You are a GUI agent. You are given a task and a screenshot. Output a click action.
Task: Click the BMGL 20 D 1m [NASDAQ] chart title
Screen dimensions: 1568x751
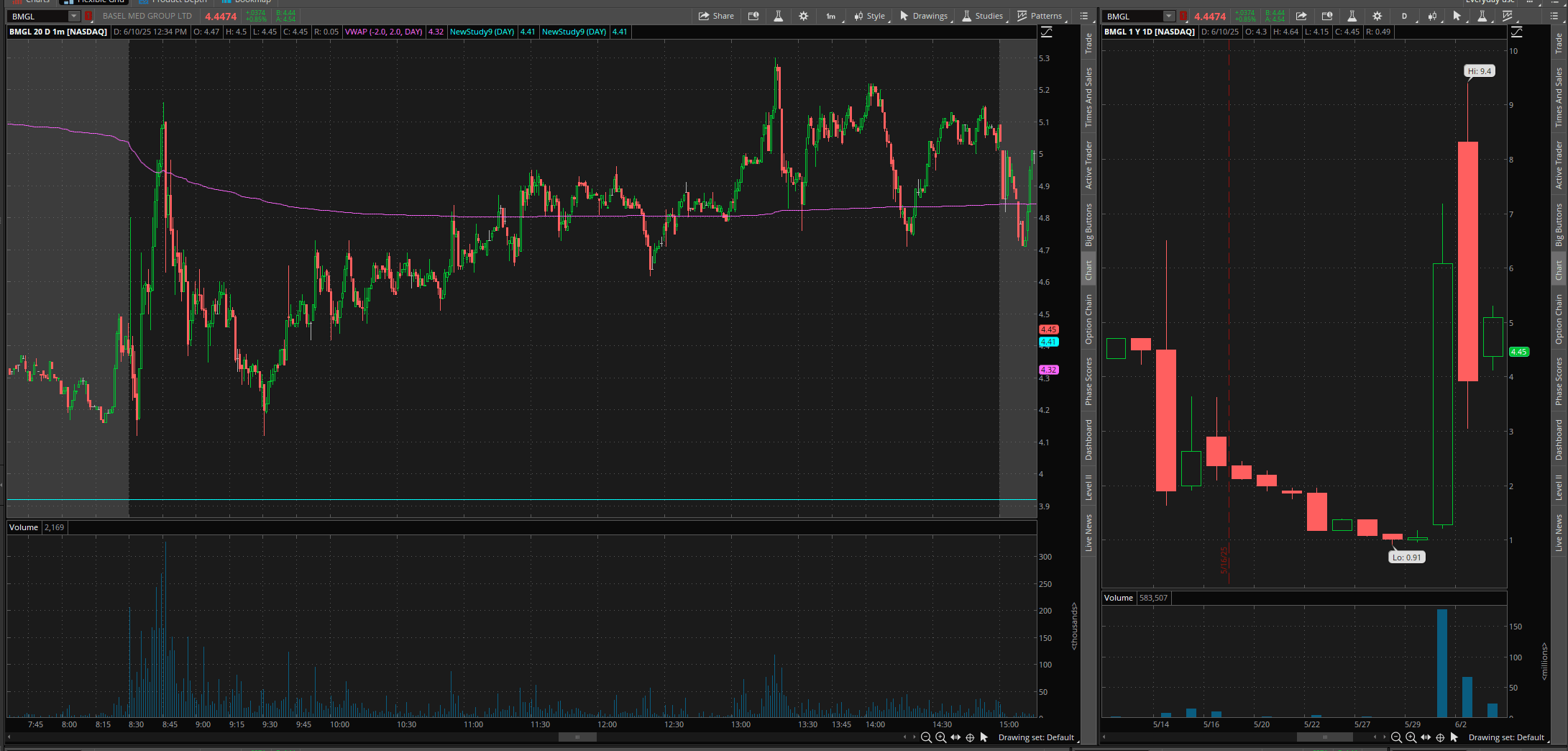pyautogui.click(x=58, y=32)
